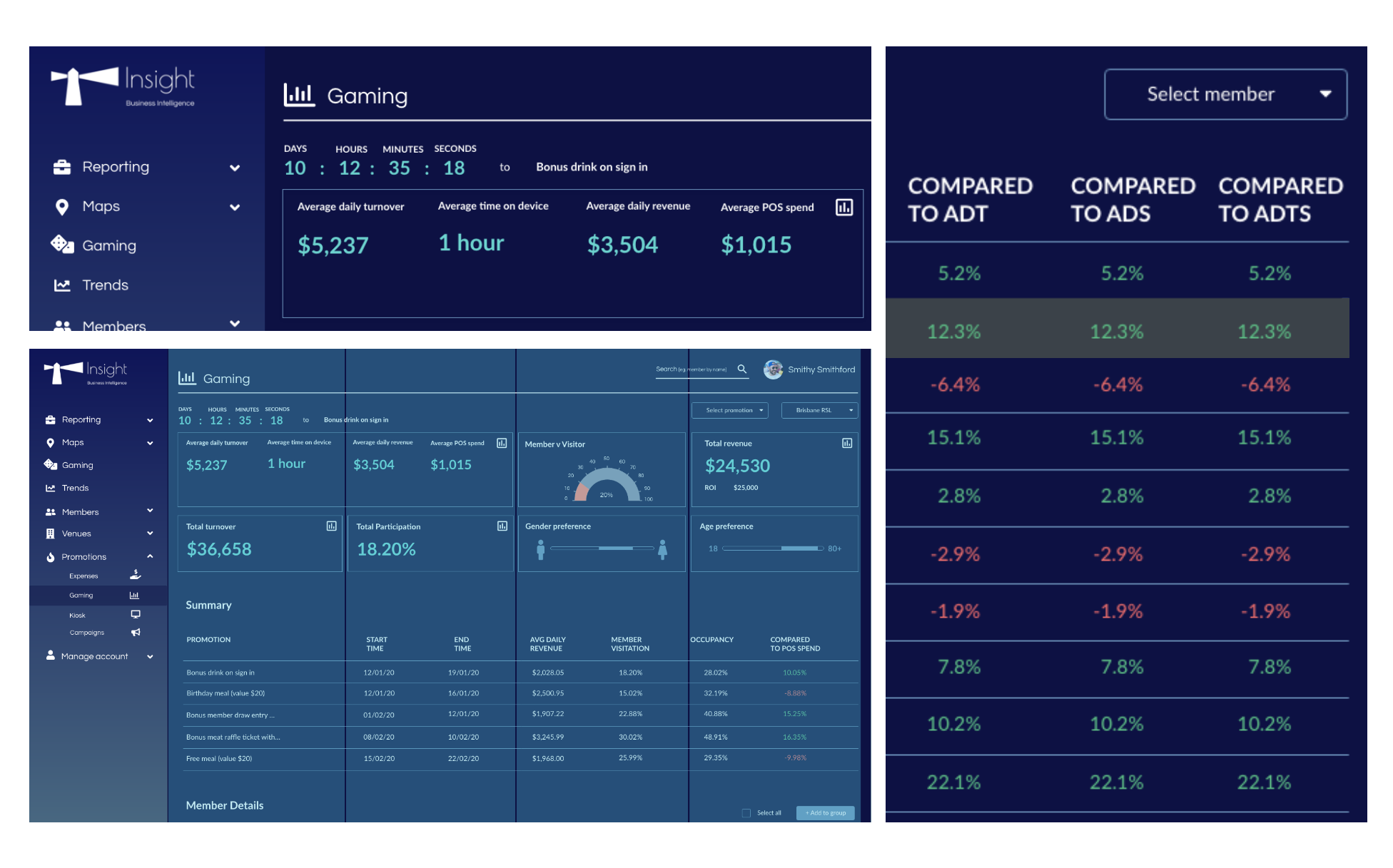Click the Expenses hand-with-dollar icon
Screen dimensions: 1393x868
click(135, 575)
